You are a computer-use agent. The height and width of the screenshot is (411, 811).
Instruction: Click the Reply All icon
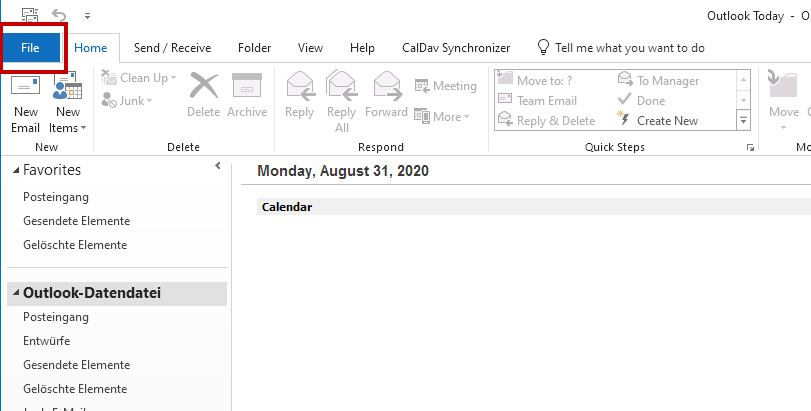point(341,86)
